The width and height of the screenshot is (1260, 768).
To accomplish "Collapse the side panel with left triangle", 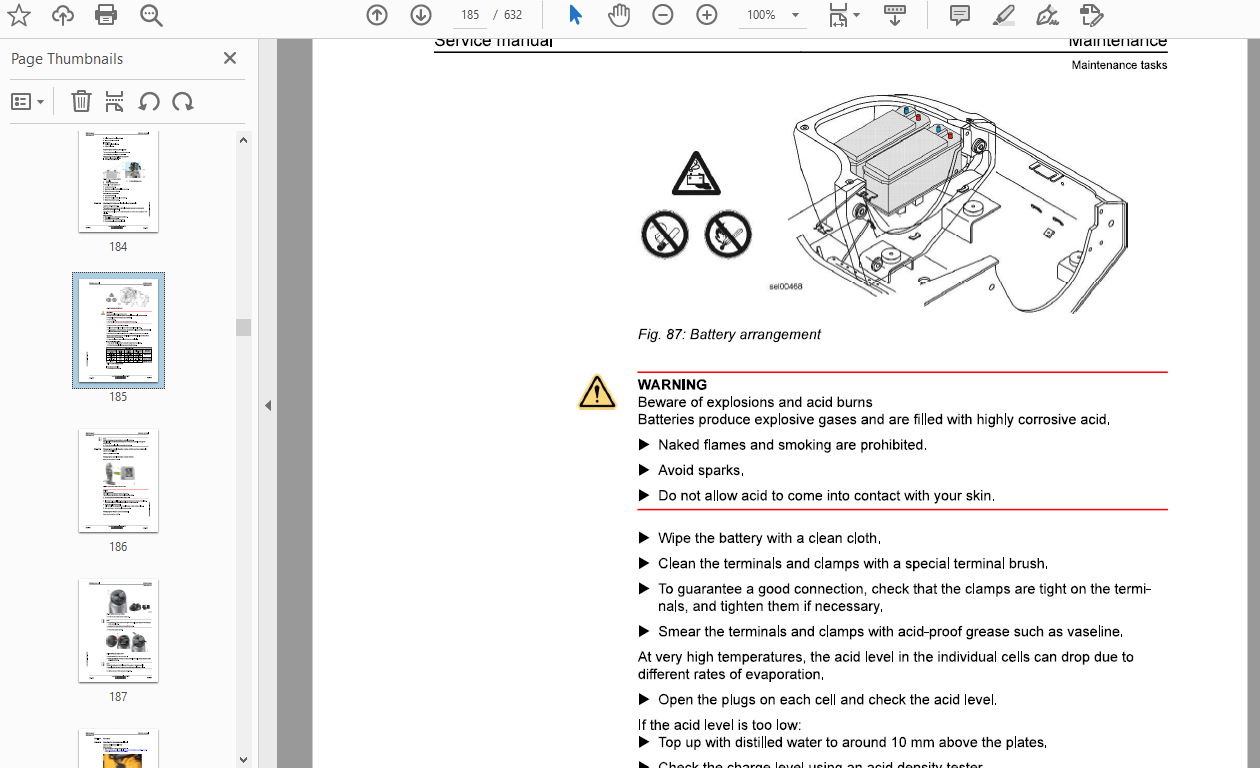I will click(x=268, y=405).
